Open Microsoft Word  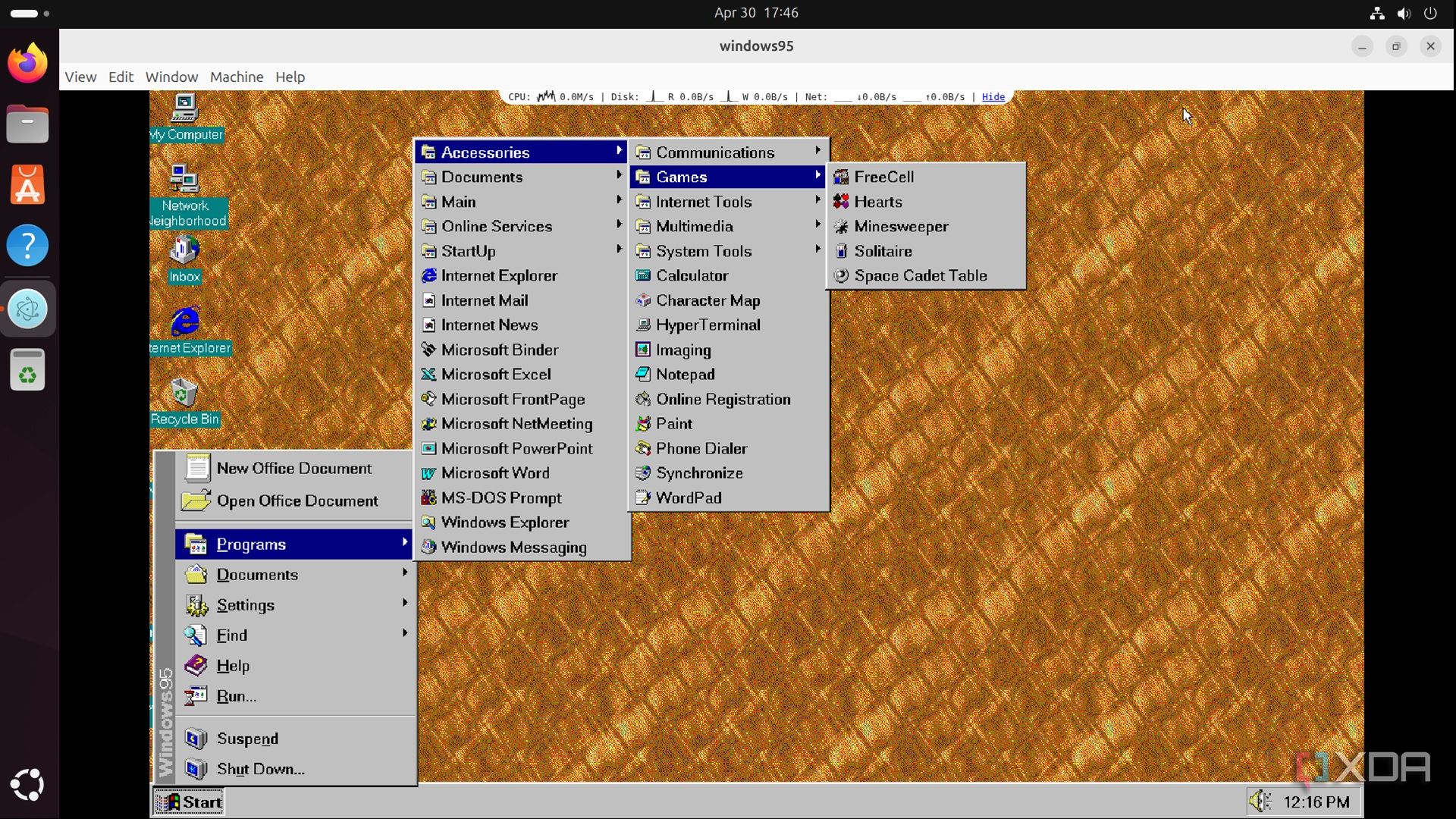click(522, 473)
